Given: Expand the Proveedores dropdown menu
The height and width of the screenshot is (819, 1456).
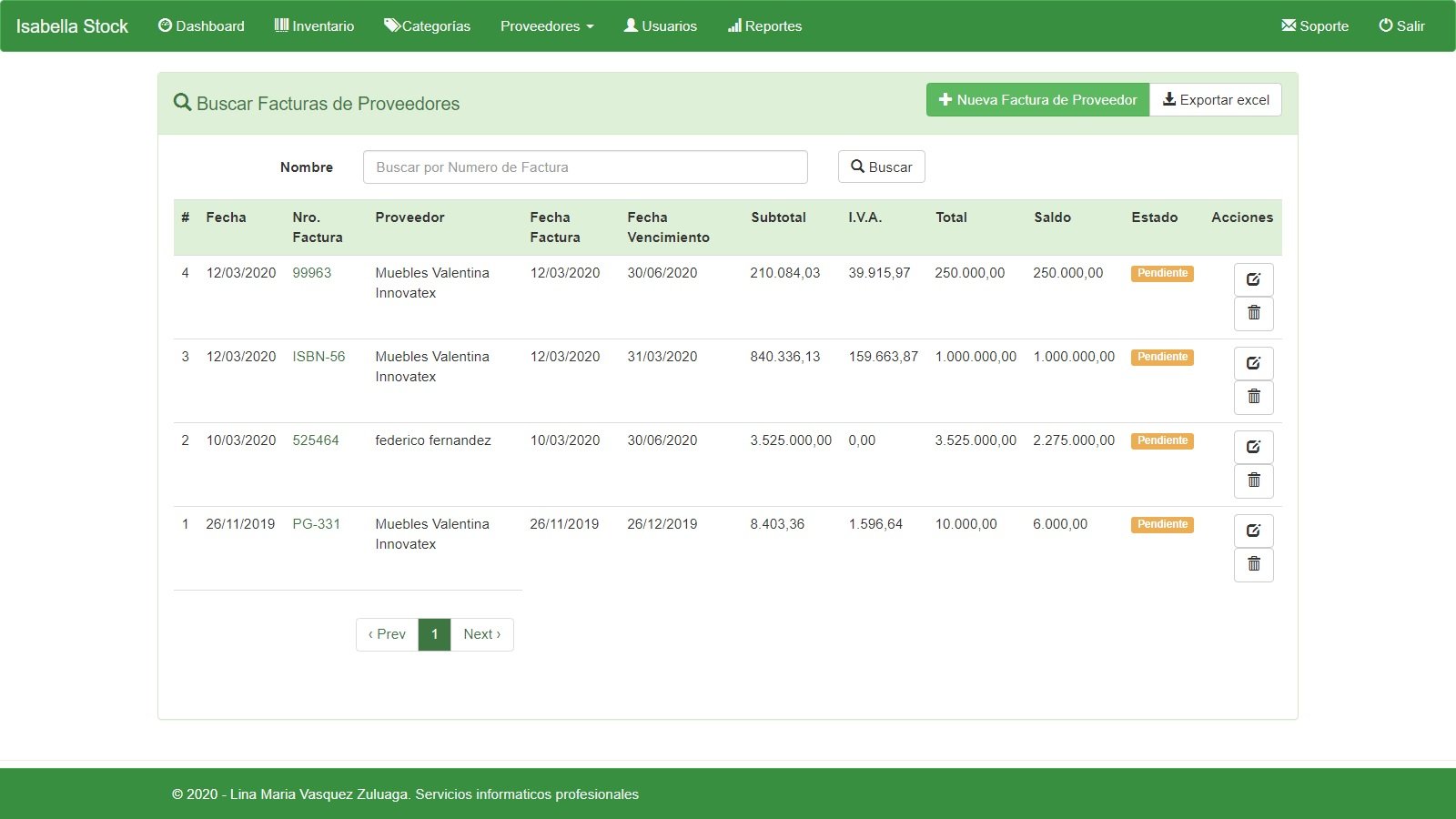Looking at the screenshot, I should tap(546, 26).
